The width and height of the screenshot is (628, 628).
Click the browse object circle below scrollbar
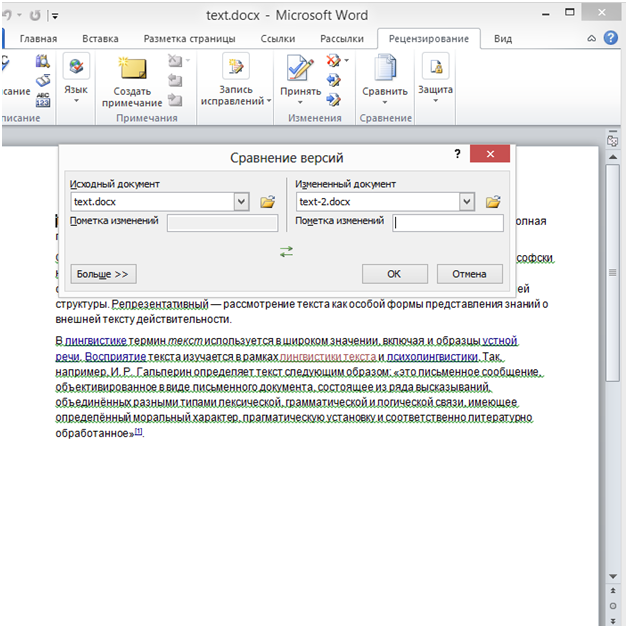[613, 606]
